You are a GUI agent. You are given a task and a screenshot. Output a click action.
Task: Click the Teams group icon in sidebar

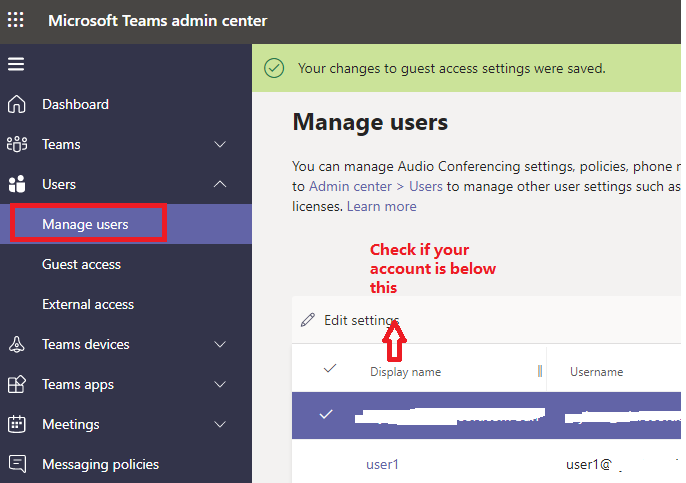click(x=17, y=144)
